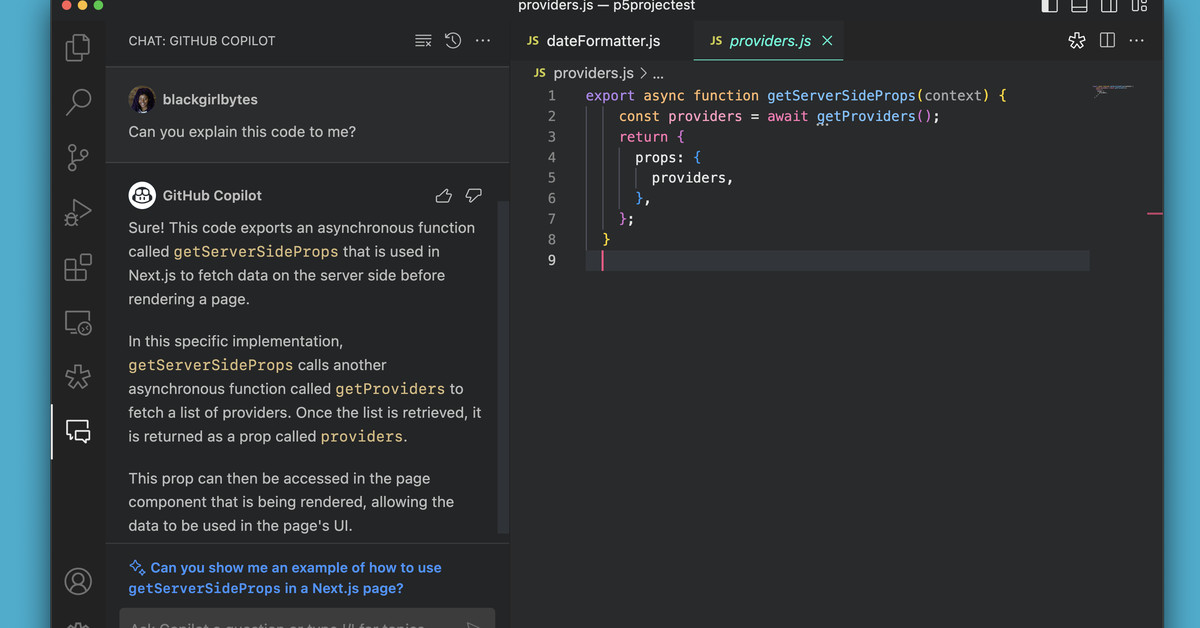Give a thumbs up on Copilot's response
This screenshot has width=1200, height=628.
(x=443, y=196)
